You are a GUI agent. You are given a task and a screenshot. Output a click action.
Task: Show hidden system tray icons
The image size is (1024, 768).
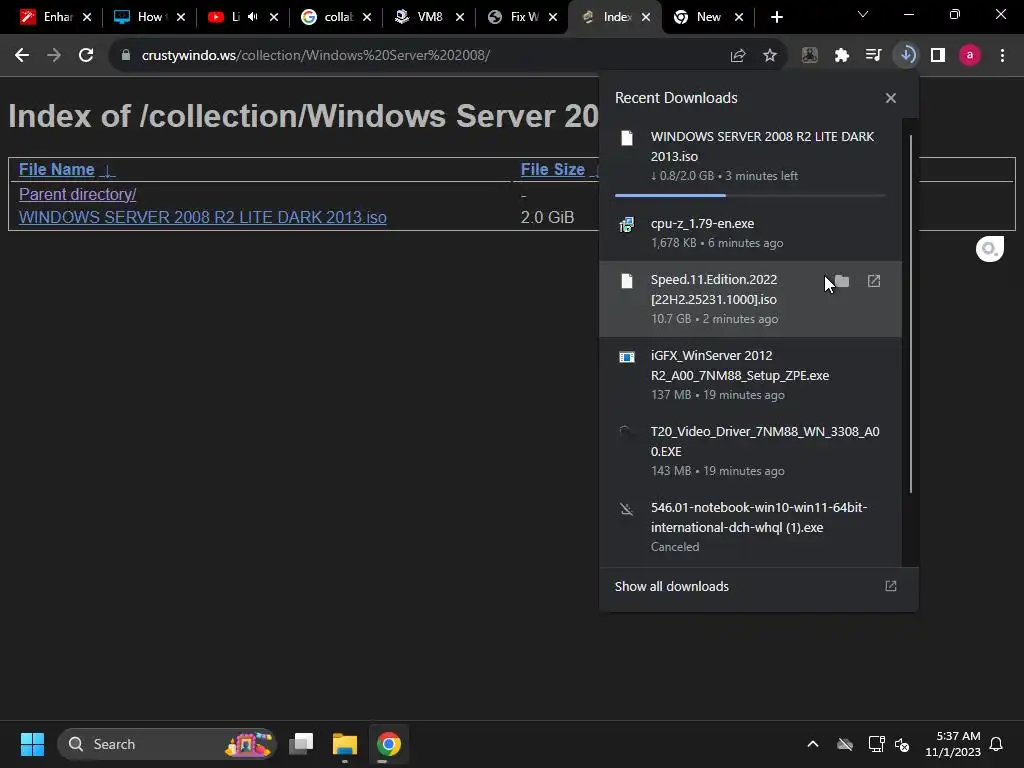[x=813, y=744]
